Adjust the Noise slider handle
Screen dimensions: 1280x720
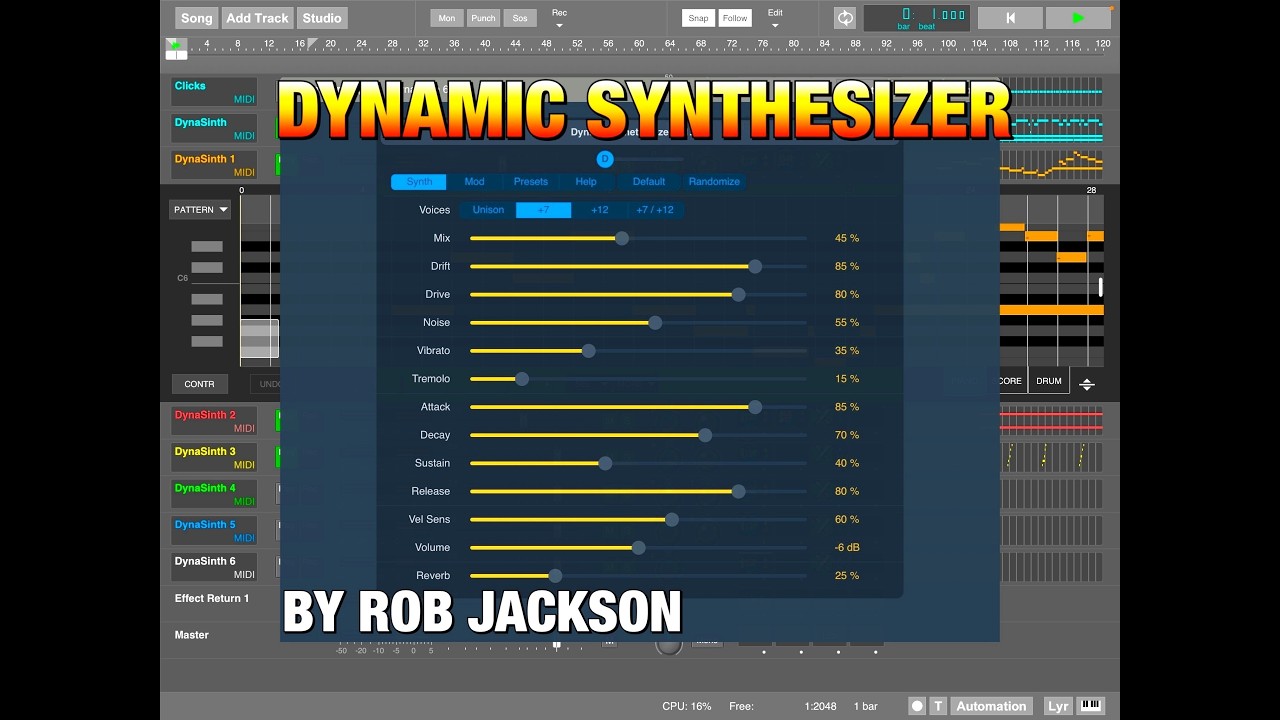[x=655, y=322]
